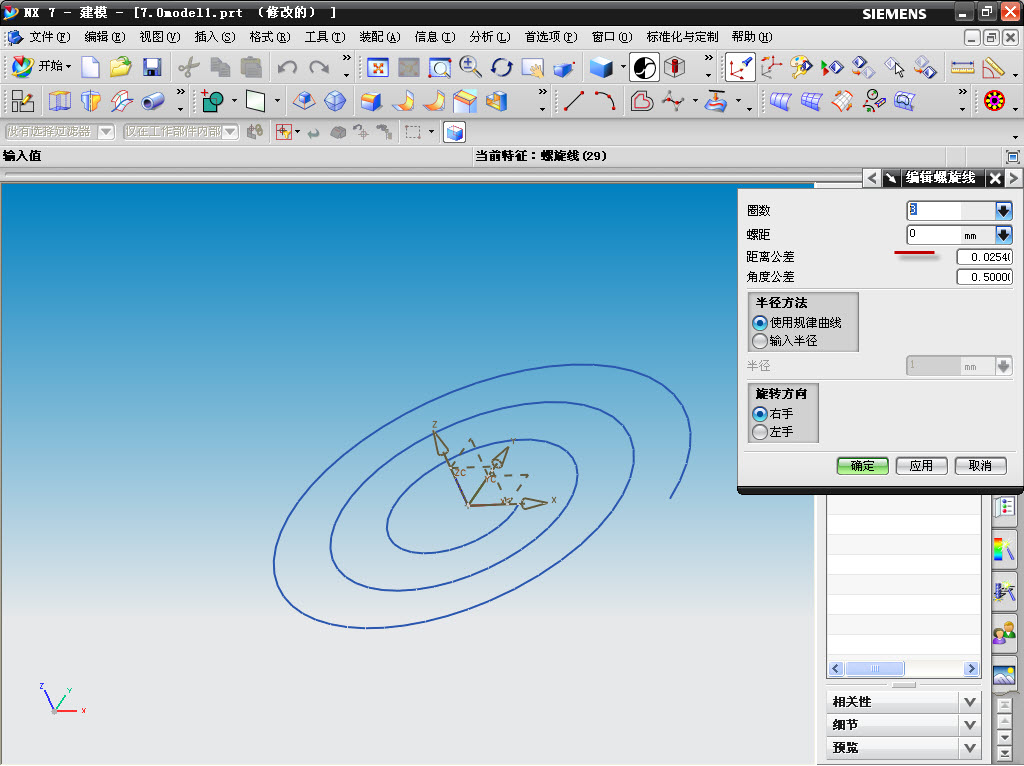Open the 视图 menu
The image size is (1024, 766).
[160, 37]
